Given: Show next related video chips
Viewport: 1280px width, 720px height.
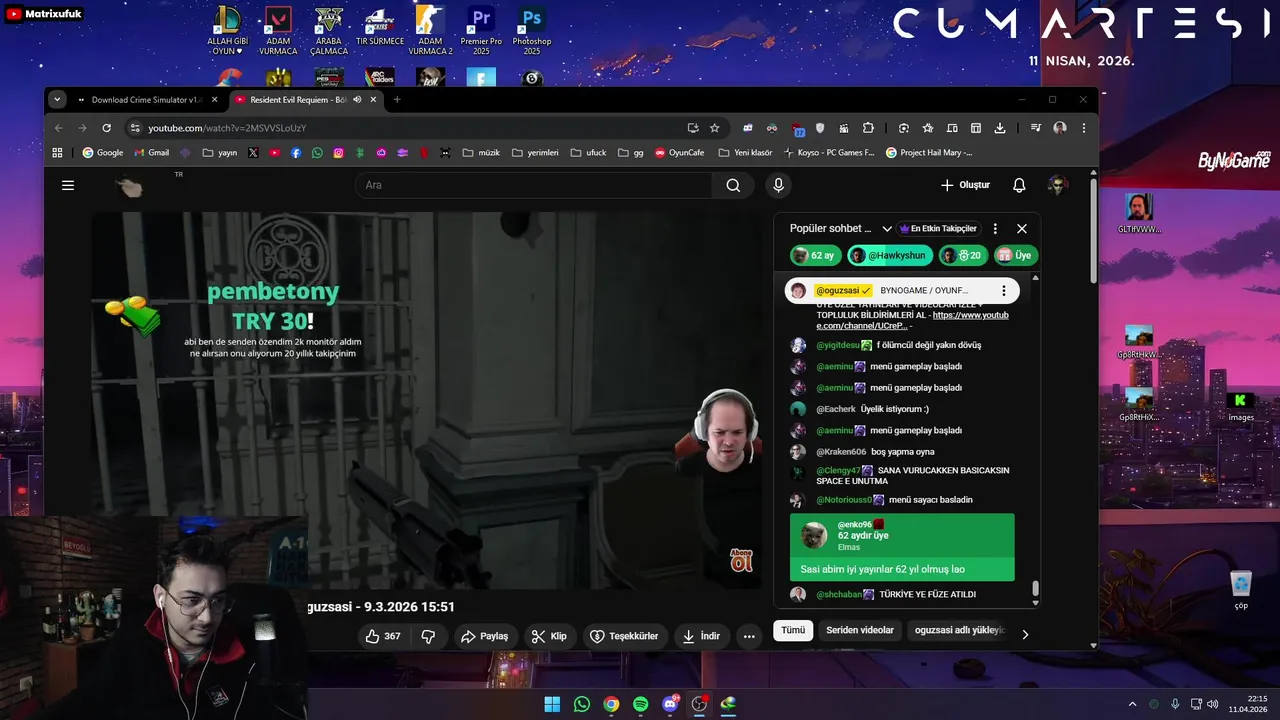Looking at the screenshot, I should point(1024,634).
